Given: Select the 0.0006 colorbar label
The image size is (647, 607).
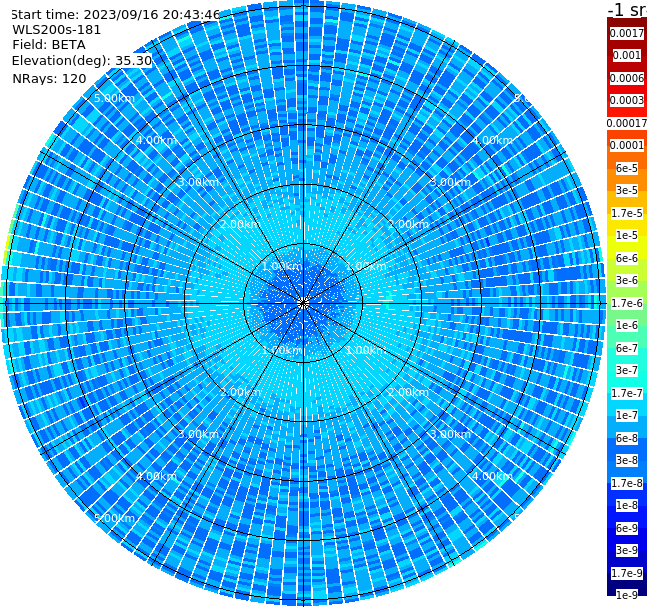Looking at the screenshot, I should tap(627, 78).
